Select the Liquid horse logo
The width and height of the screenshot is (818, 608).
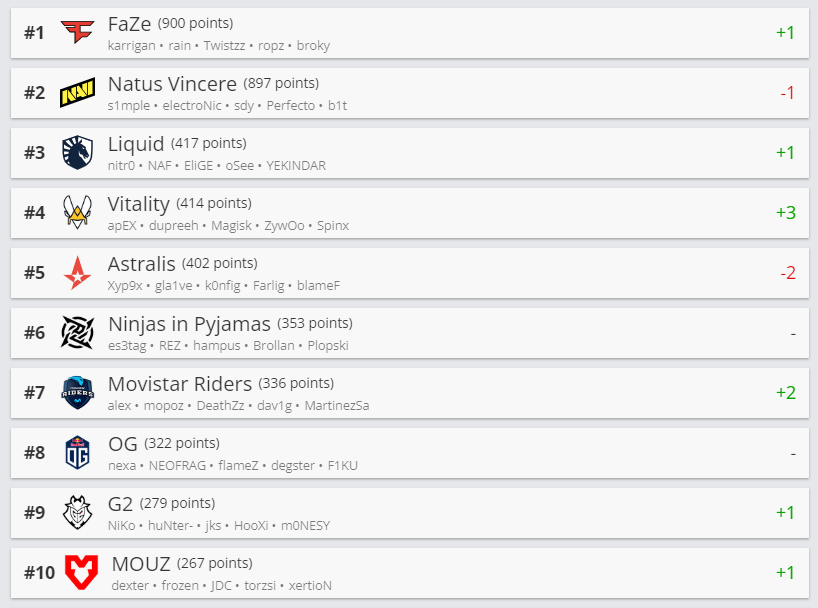pyautogui.click(x=77, y=153)
